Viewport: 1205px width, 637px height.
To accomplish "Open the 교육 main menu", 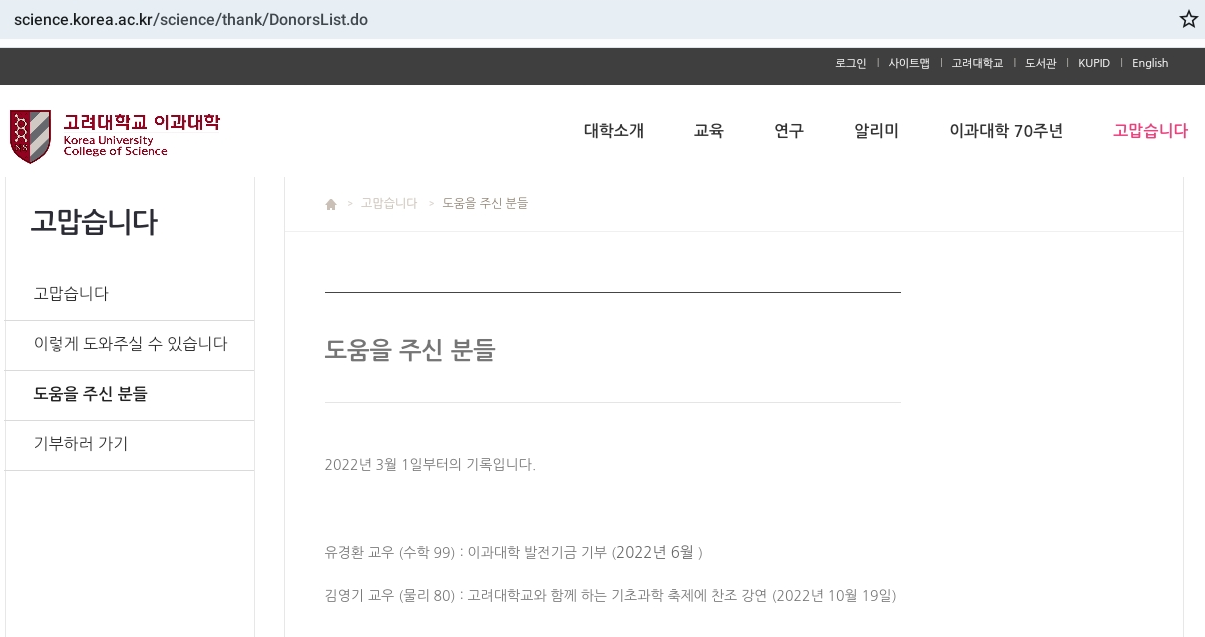I will 708,131.
